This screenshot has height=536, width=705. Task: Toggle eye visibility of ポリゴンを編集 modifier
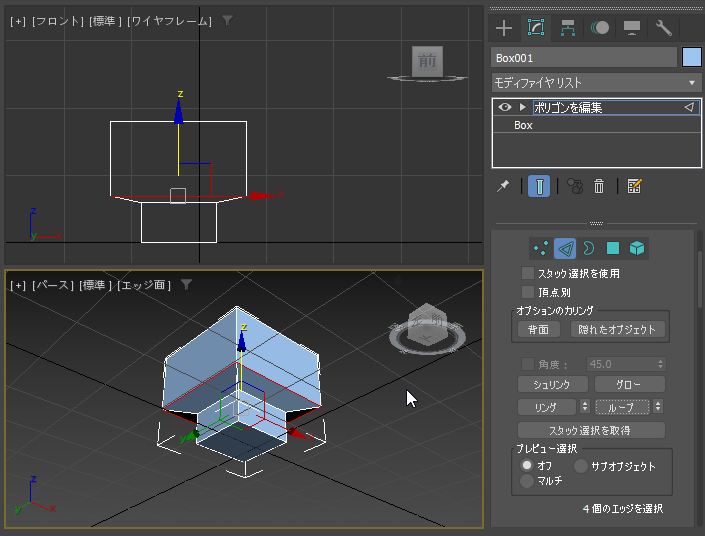pyautogui.click(x=505, y=107)
